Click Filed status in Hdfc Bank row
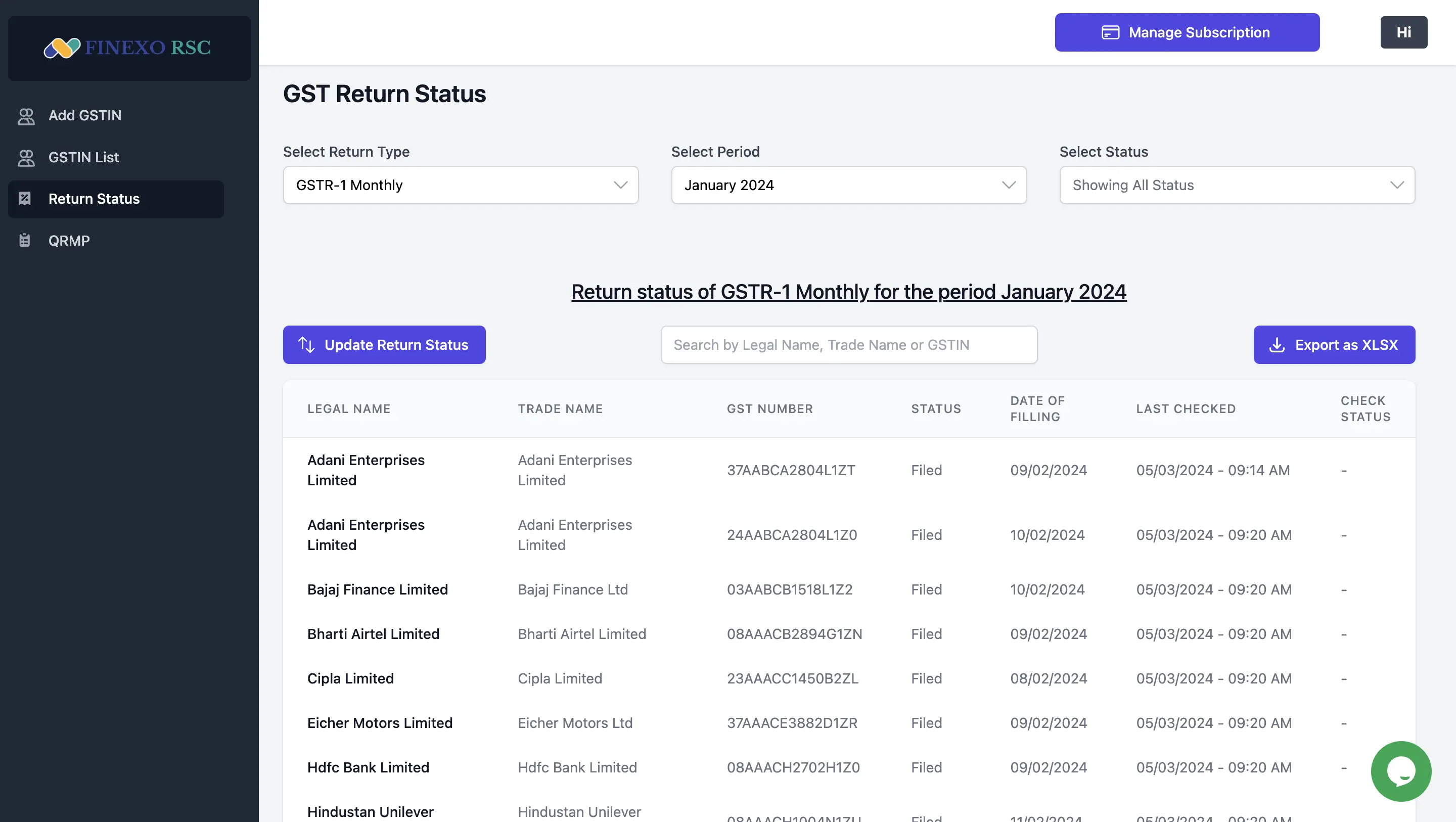The height and width of the screenshot is (822, 1456). click(926, 768)
